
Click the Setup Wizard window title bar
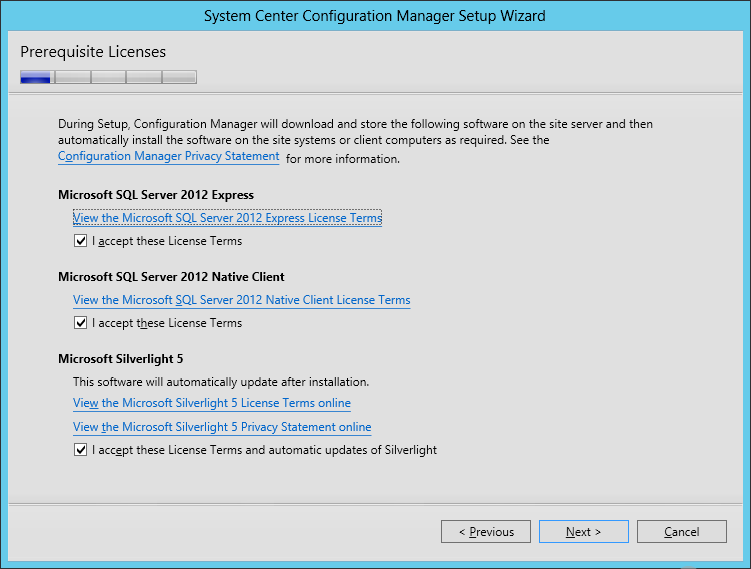[x=375, y=16]
